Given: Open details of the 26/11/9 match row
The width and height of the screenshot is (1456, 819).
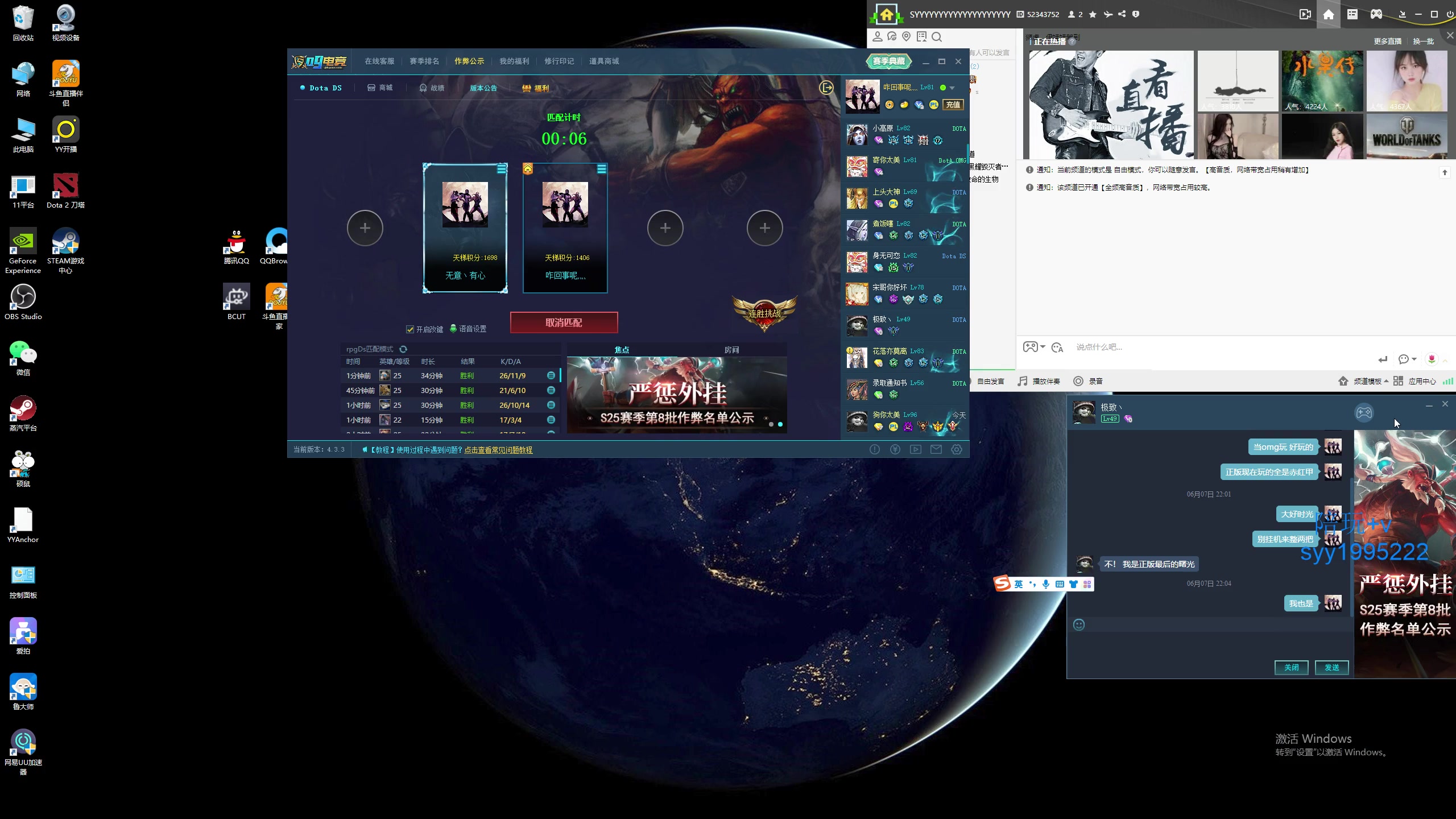Looking at the screenshot, I should [551, 375].
